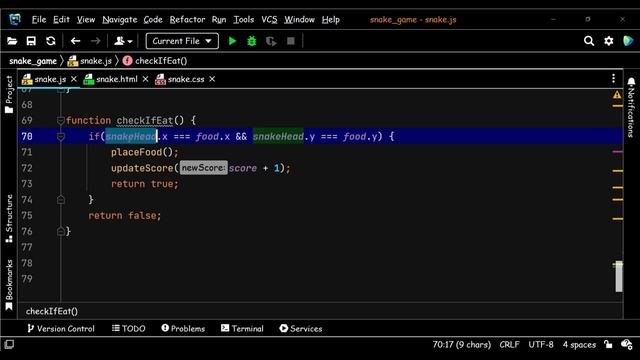Open the Bookmarks tool window
This screenshot has width=640, height=360.
[x=9, y=285]
